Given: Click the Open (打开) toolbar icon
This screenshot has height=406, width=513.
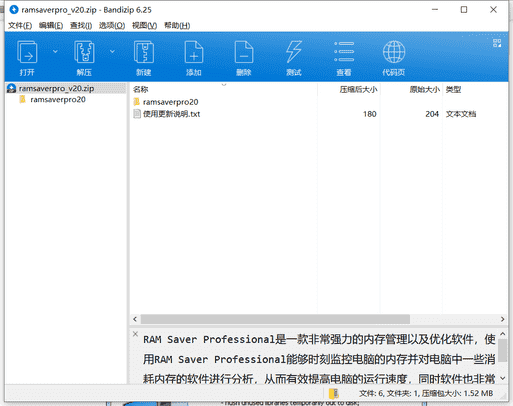Looking at the screenshot, I should pyautogui.click(x=27, y=52).
